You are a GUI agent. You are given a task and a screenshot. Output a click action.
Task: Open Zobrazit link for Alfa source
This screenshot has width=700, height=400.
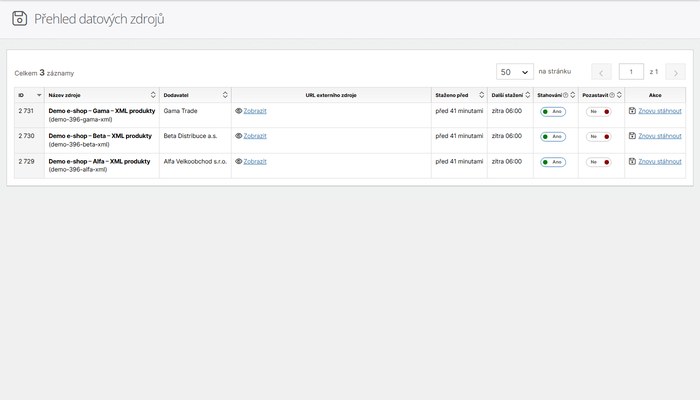click(255, 161)
